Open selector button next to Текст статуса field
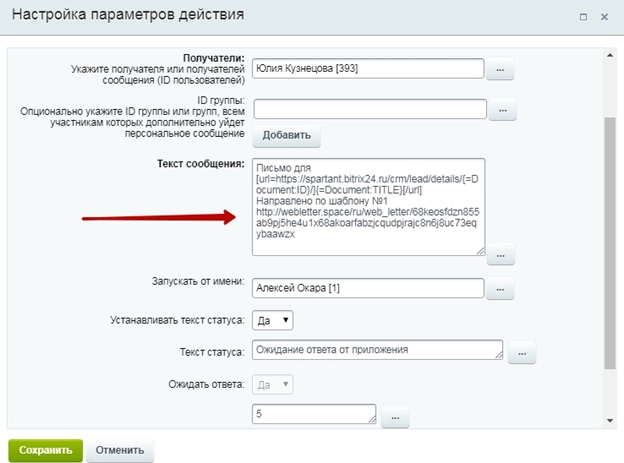Viewport: 624px width, 463px height. [x=522, y=353]
